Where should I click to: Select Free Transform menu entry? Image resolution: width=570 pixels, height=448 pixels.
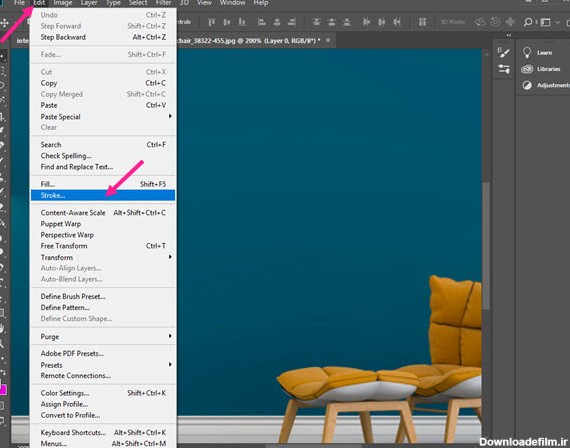[103, 246]
